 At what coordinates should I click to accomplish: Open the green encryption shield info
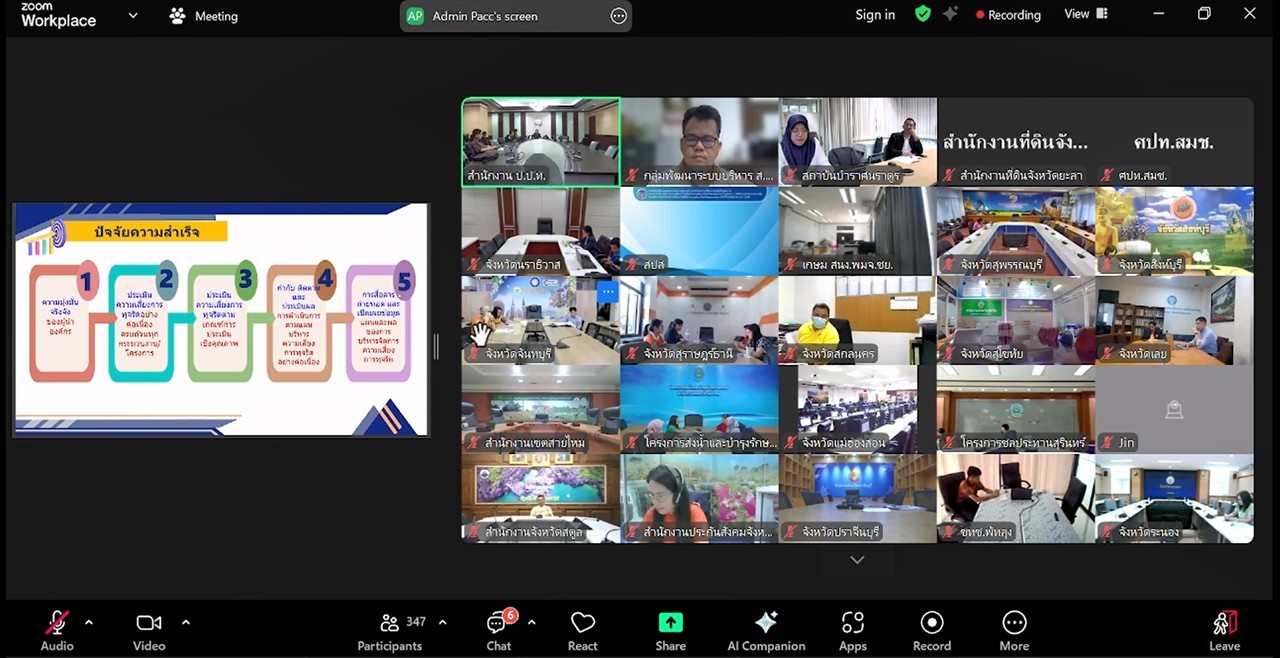point(923,14)
